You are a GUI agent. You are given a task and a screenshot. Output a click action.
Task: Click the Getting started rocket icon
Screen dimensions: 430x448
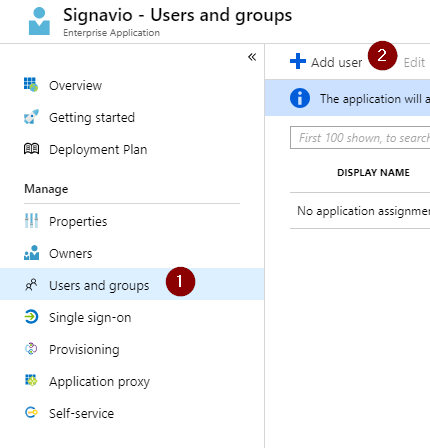point(31,117)
